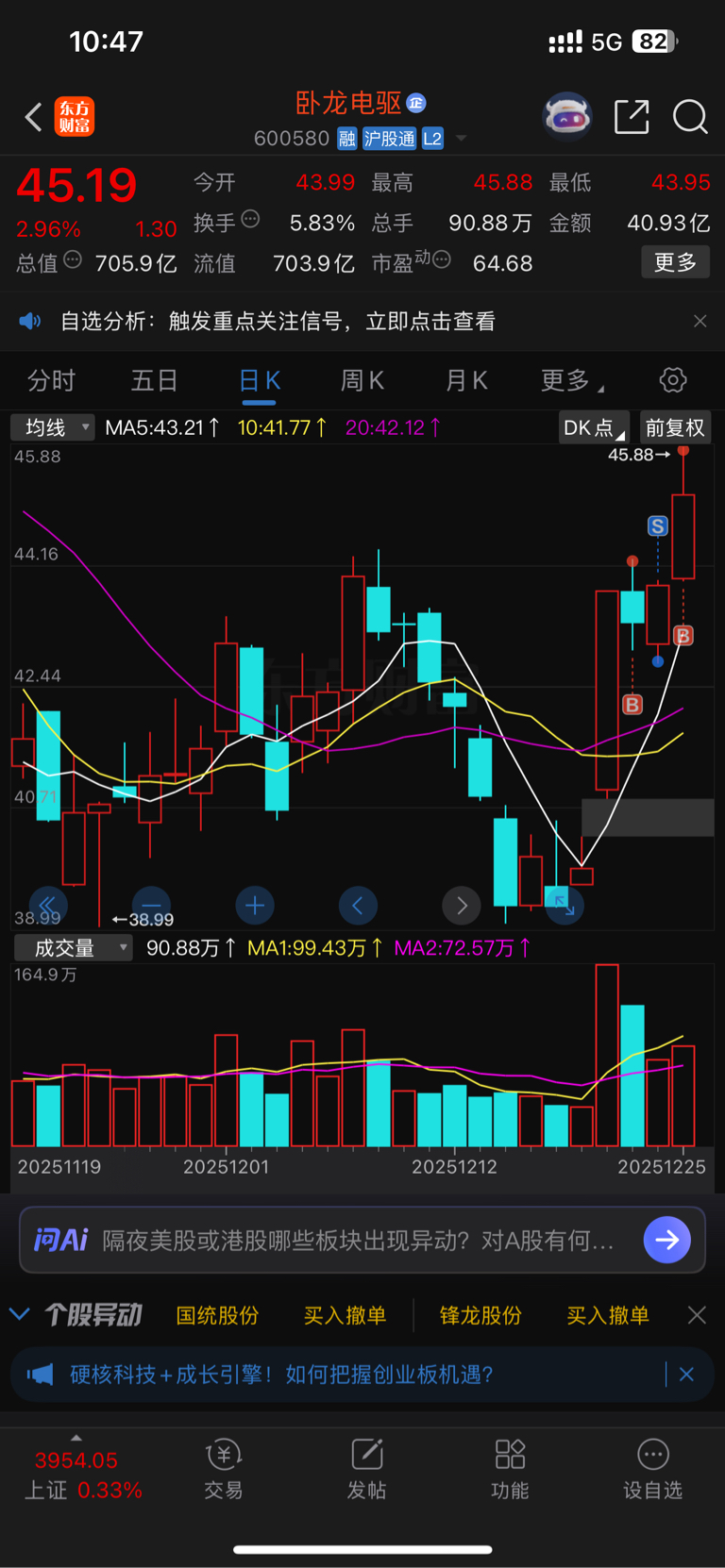Zoom in chart with plus button
Screen dimensions: 725x1568
[255, 906]
